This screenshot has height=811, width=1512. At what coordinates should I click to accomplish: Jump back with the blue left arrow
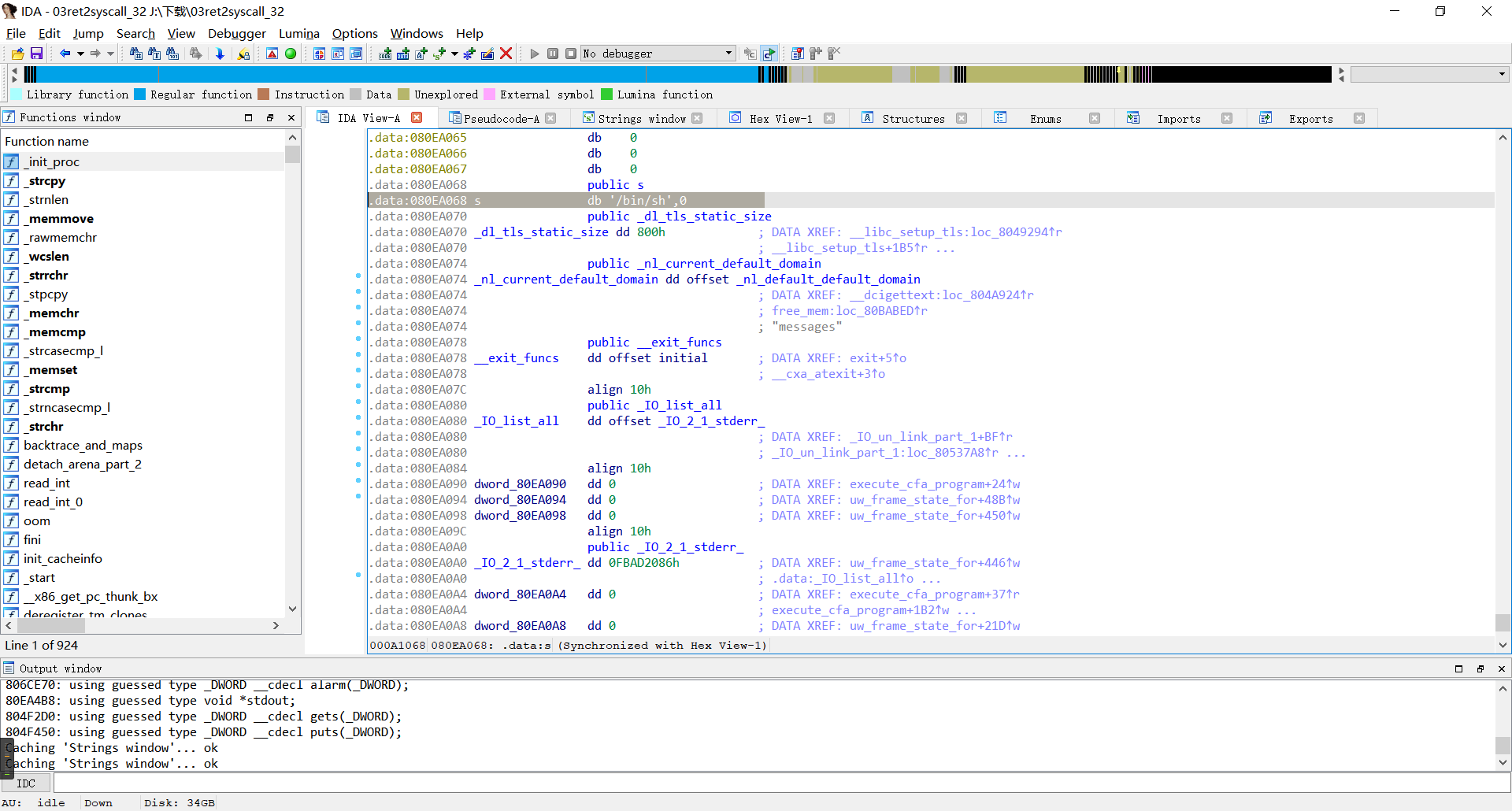click(65, 54)
